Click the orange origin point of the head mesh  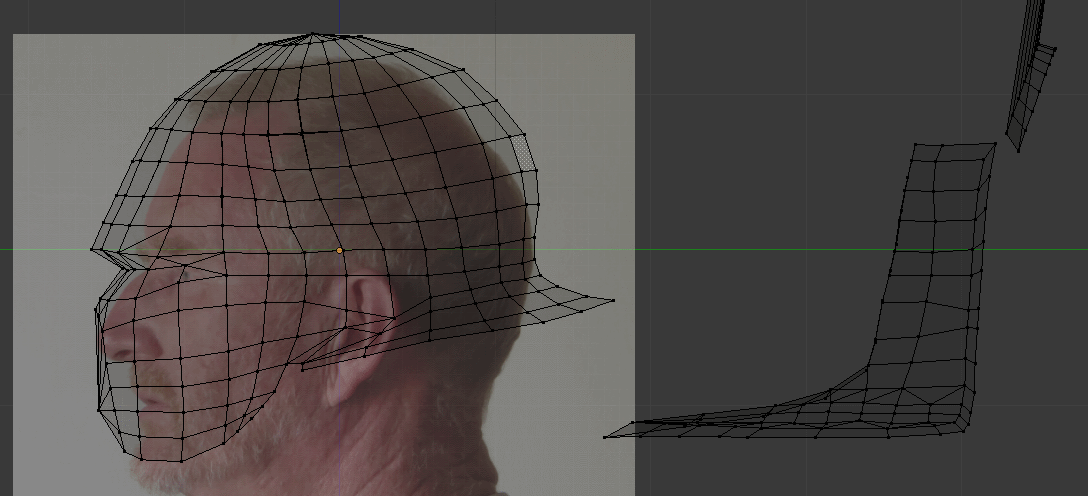tap(339, 250)
